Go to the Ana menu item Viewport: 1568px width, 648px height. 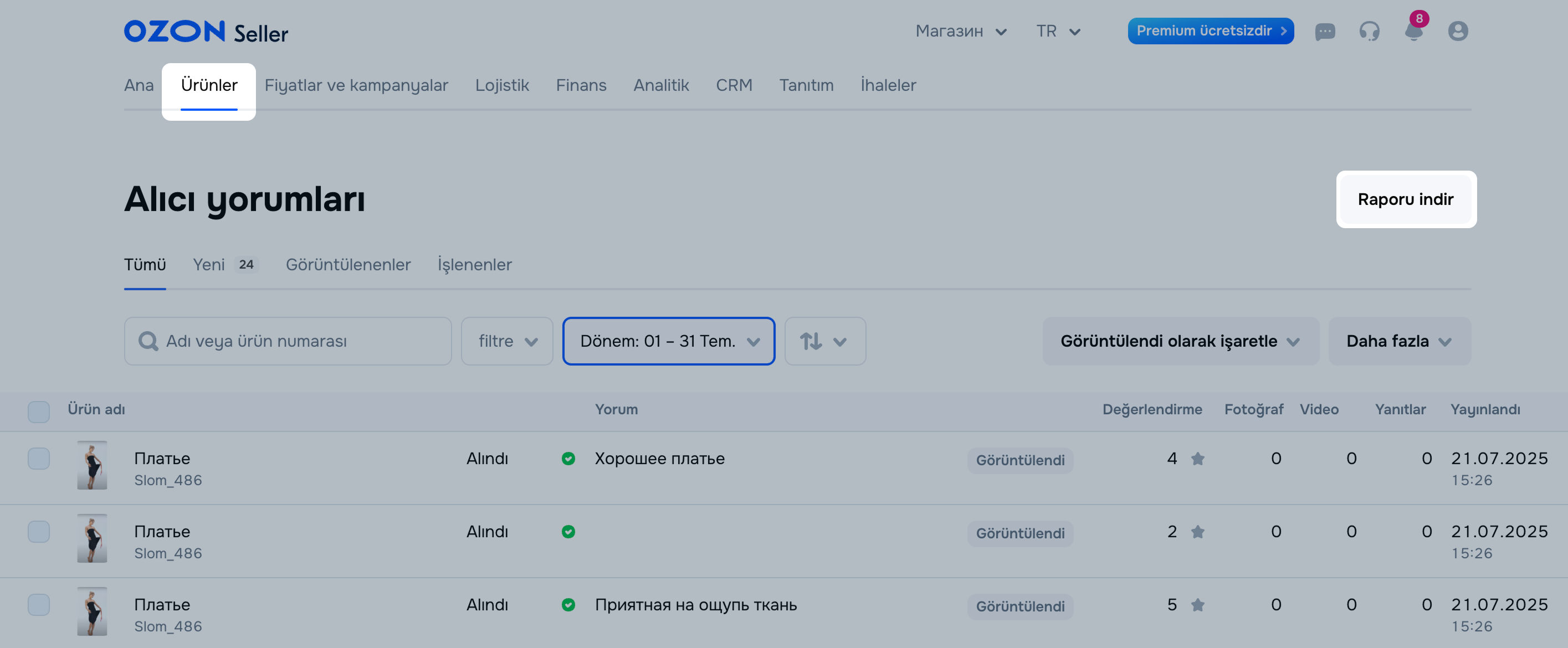[139, 85]
